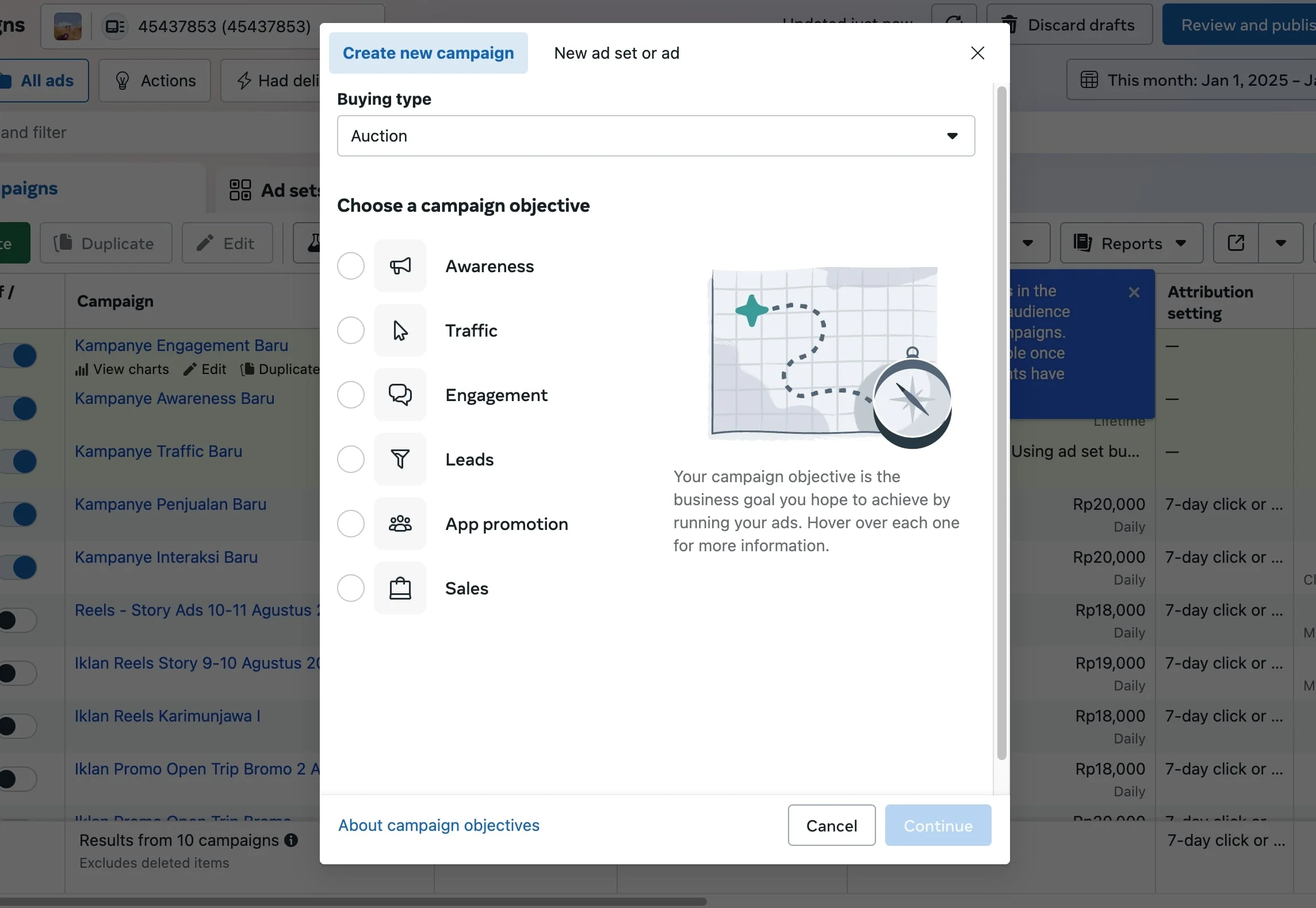Expand the Reports dropdown menu
The image size is (1316, 908).
pyautogui.click(x=1131, y=243)
